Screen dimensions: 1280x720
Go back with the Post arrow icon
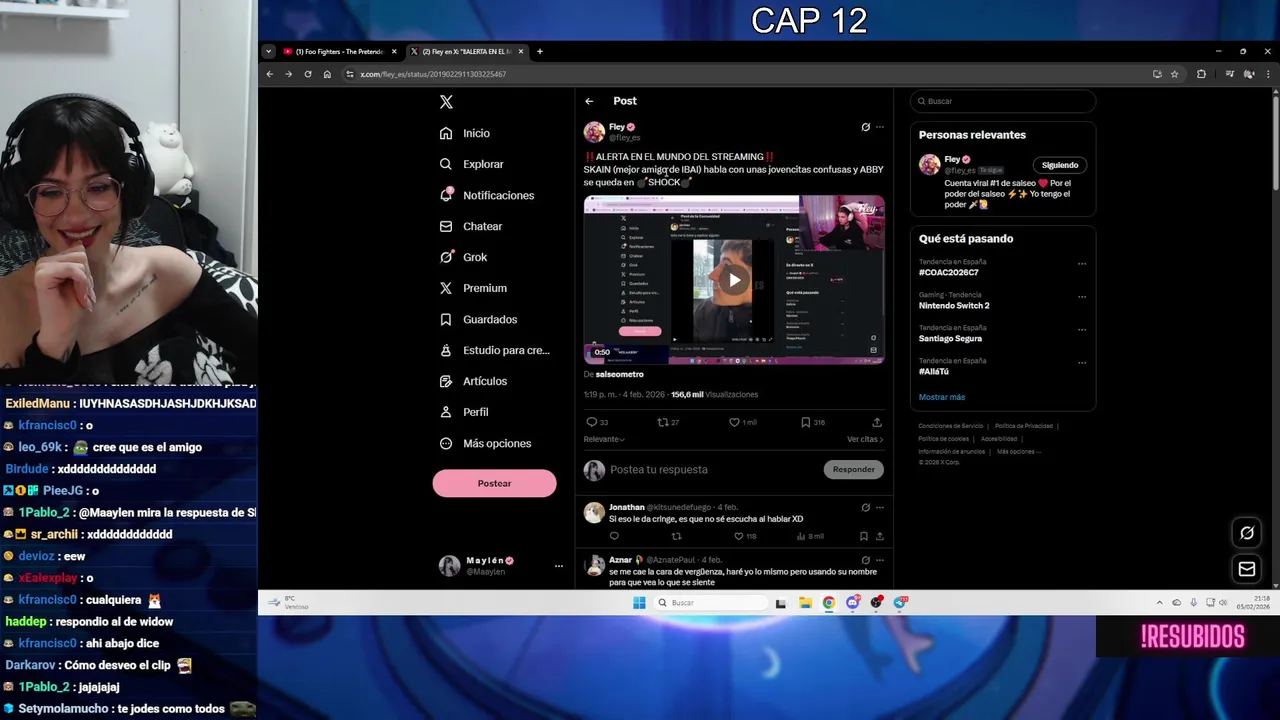coord(589,101)
